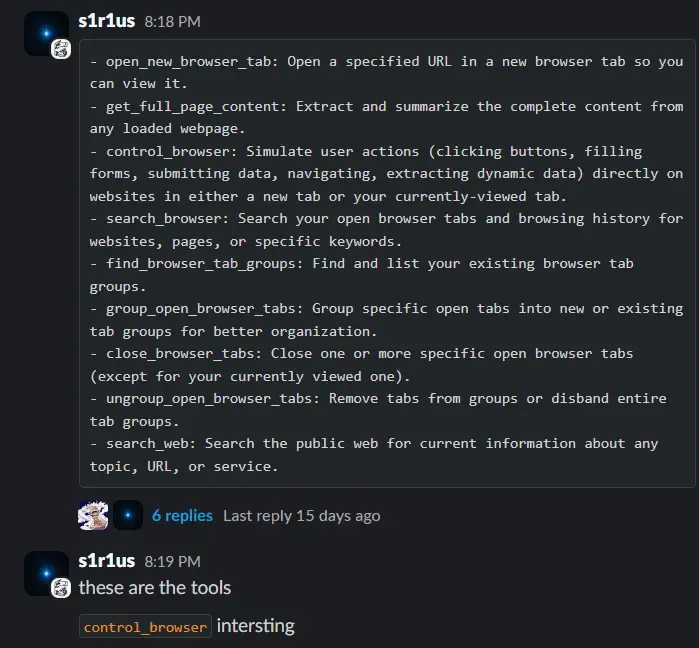Click the 8:18 PM timestamp
This screenshot has height=648, width=699.
(172, 21)
